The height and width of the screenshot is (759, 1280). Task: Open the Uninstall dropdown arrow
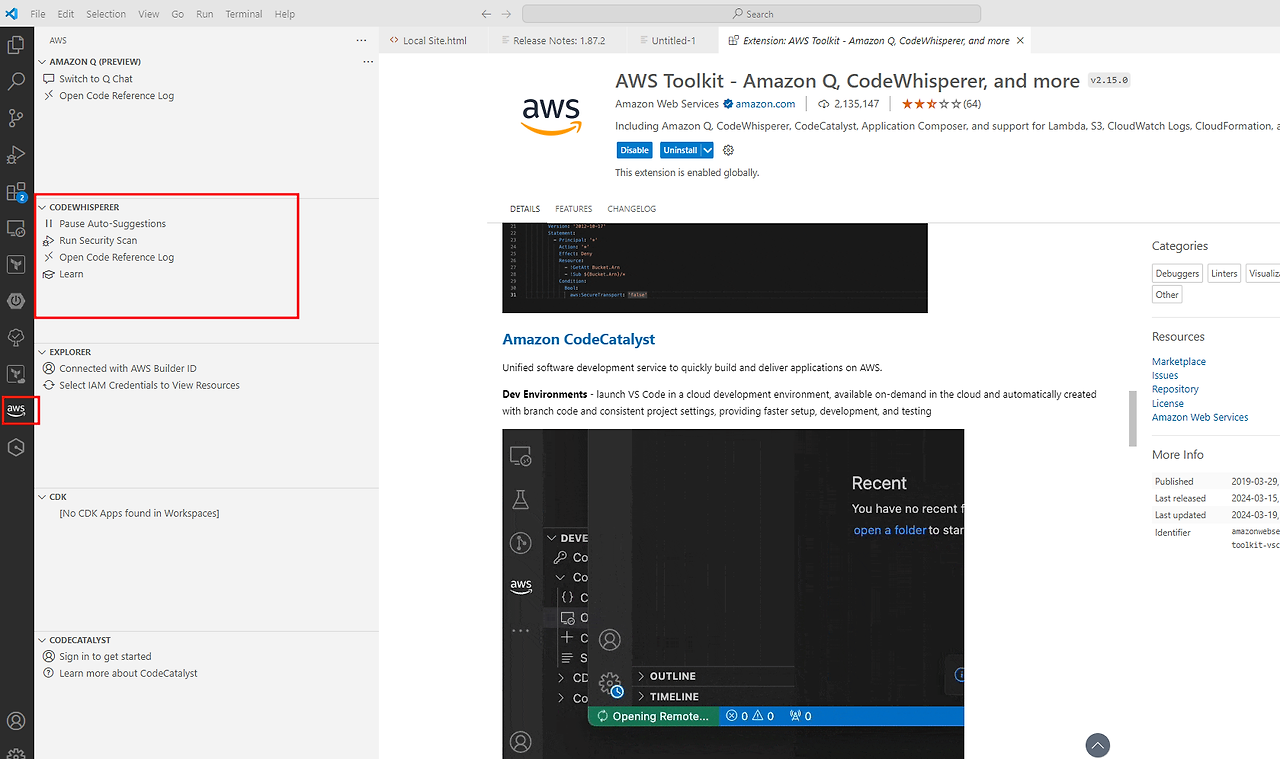(x=707, y=150)
